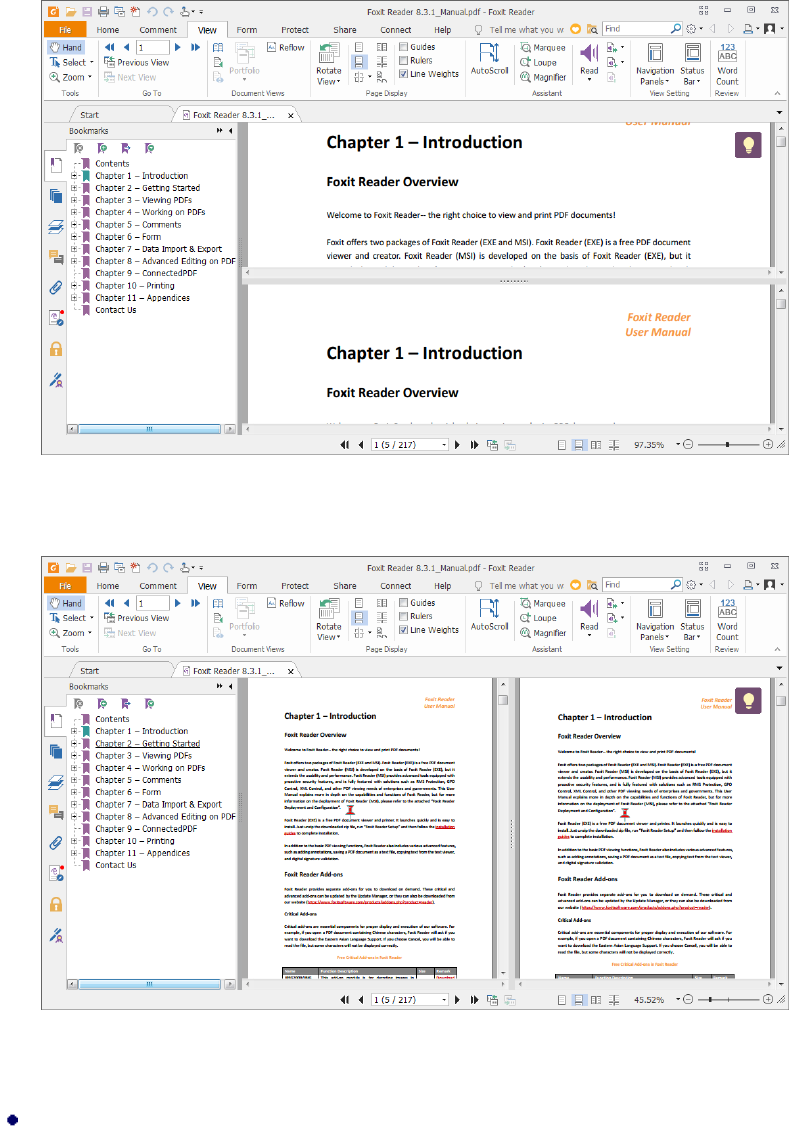This screenshot has width=789, height=1127.
Task: Open Comments panel icon in upper window sidebar
Action: pyautogui.click(x=55, y=257)
